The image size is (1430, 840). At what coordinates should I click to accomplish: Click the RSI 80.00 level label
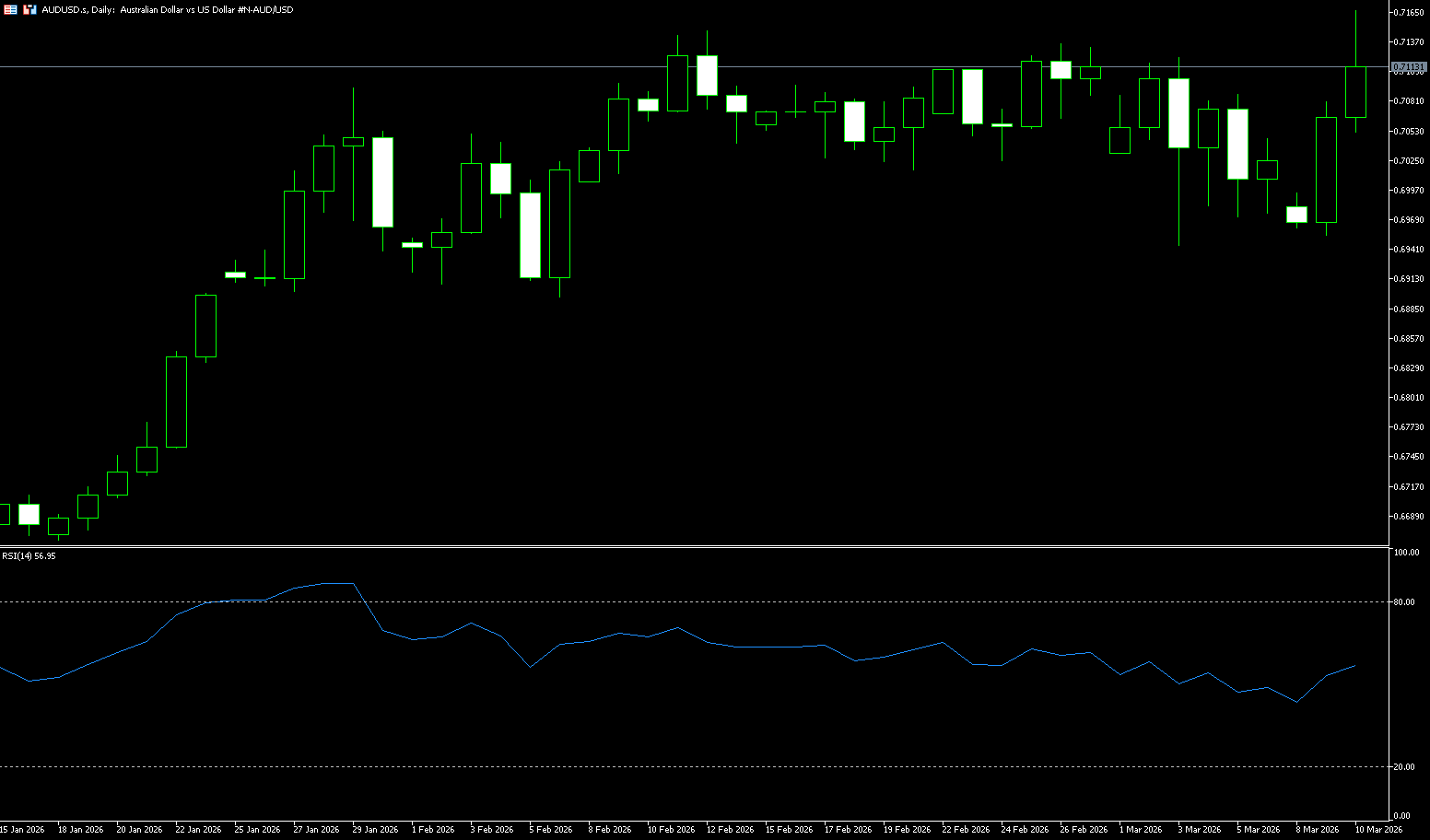[x=1405, y=602]
